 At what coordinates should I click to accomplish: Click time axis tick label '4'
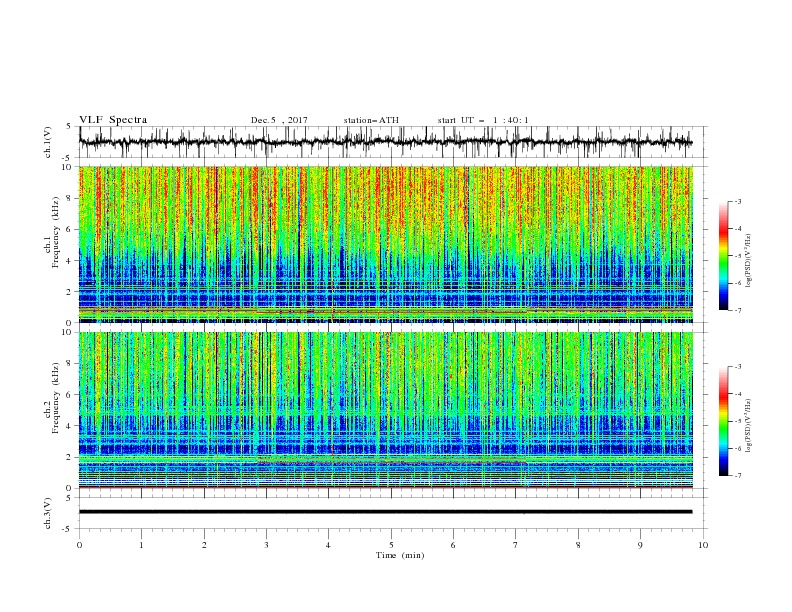[328, 545]
